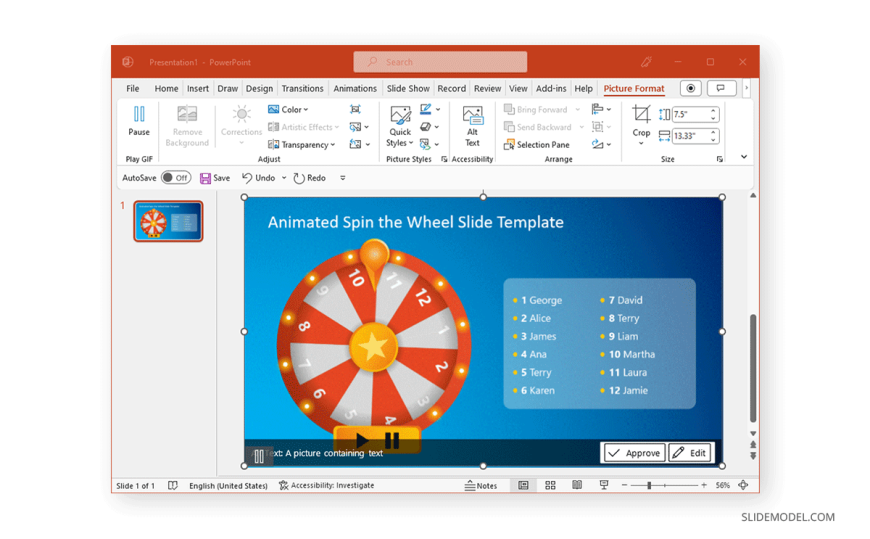Open the Alt Text pane
The image size is (870, 539).
point(472,125)
